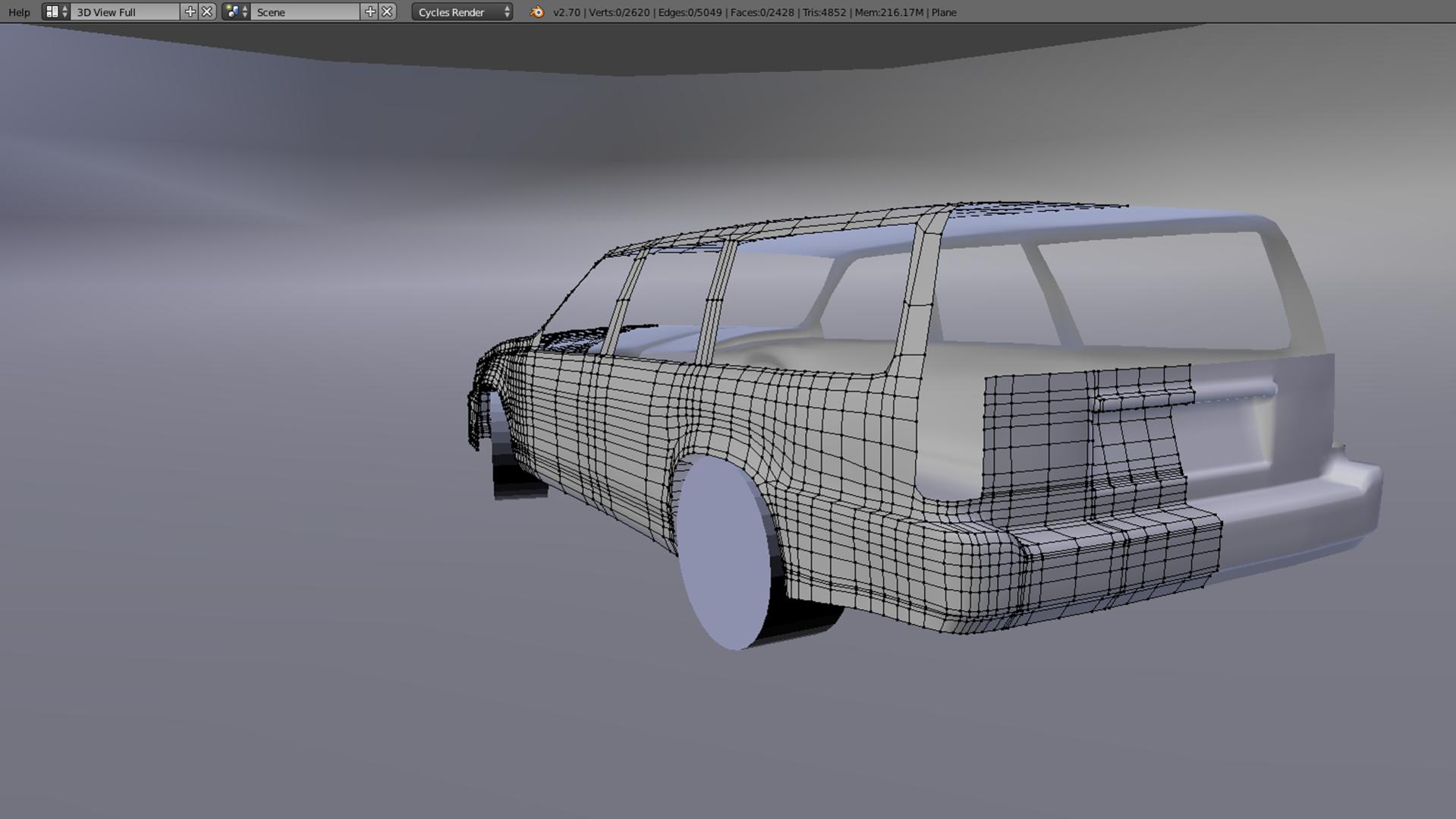Click the 'Tris:4852' statistic
This screenshot has height=819, width=1456.
[x=824, y=12]
